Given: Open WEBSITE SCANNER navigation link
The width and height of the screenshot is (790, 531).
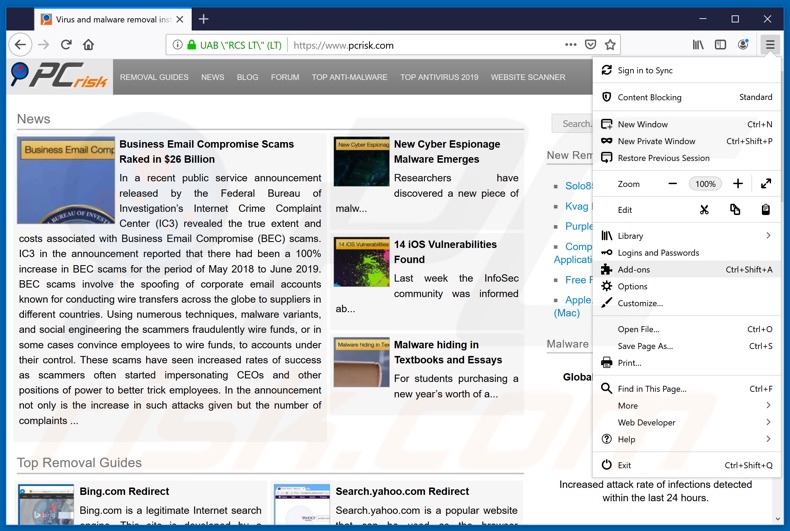Looking at the screenshot, I should point(528,77).
